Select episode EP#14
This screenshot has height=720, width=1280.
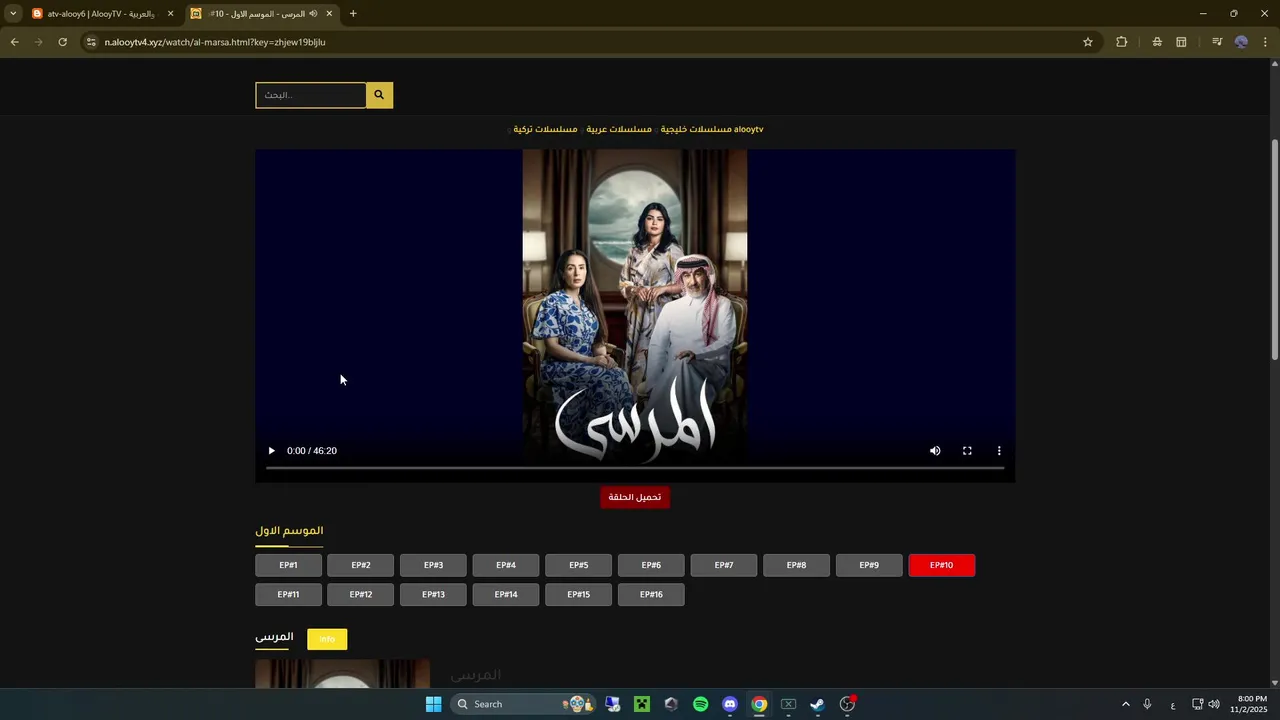pyautogui.click(x=506, y=594)
